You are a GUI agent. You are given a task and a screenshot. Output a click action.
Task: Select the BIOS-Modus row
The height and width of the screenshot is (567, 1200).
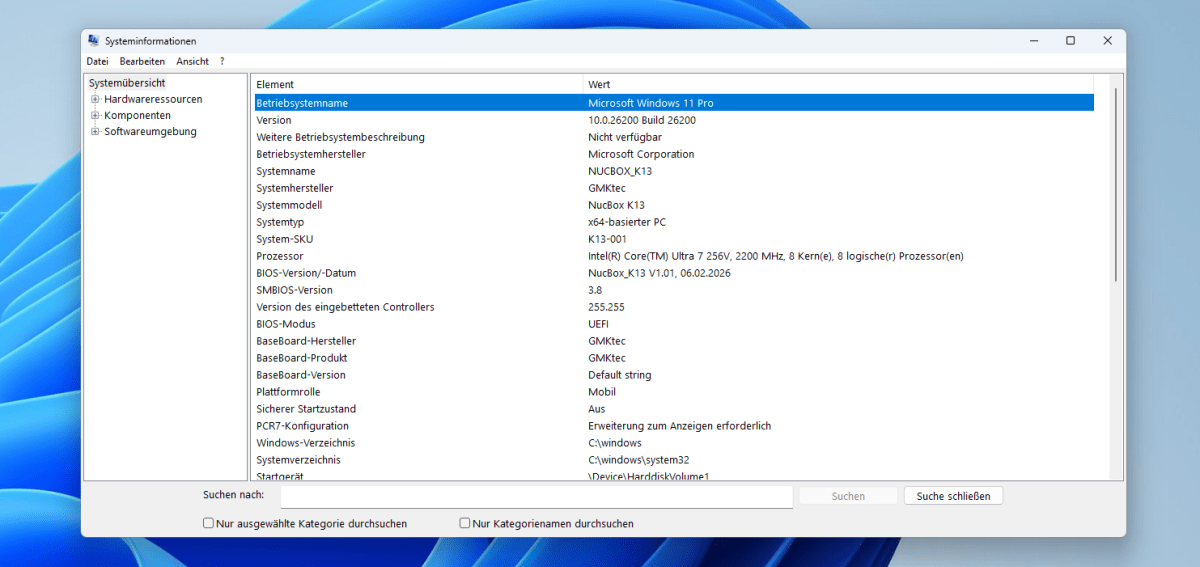672,324
